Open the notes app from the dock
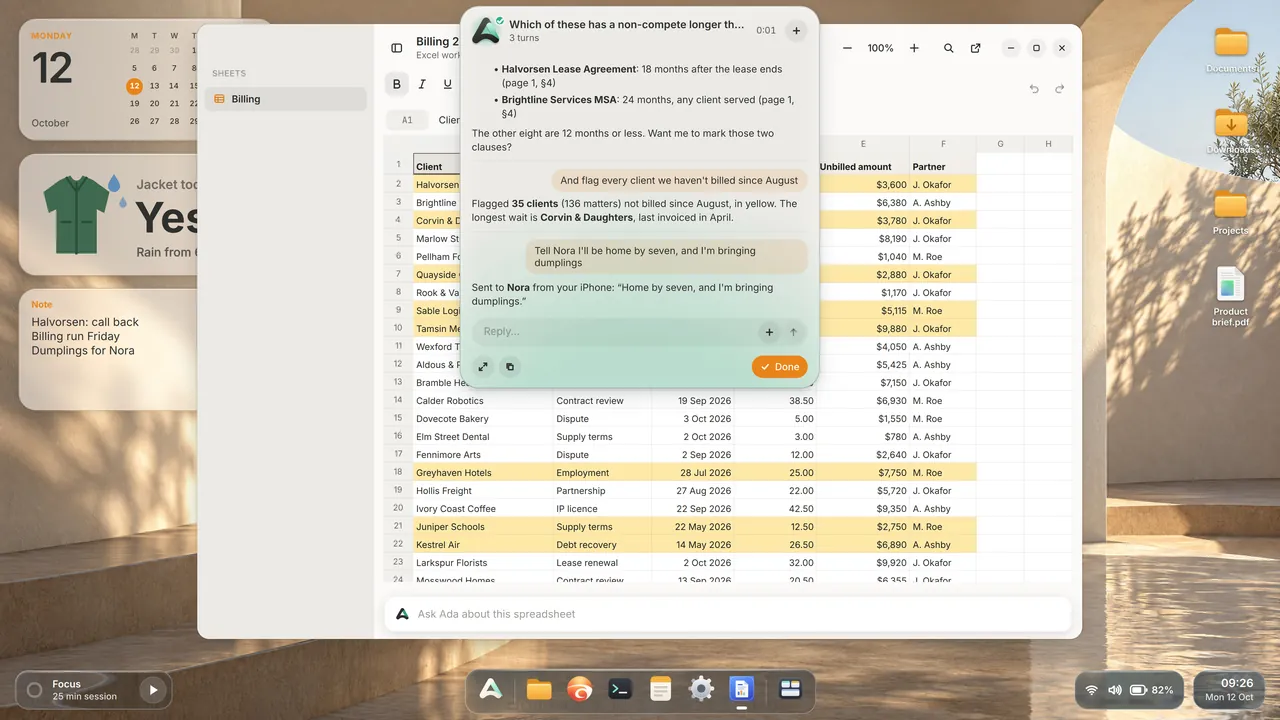Viewport: 1280px width, 720px height. tap(660, 689)
